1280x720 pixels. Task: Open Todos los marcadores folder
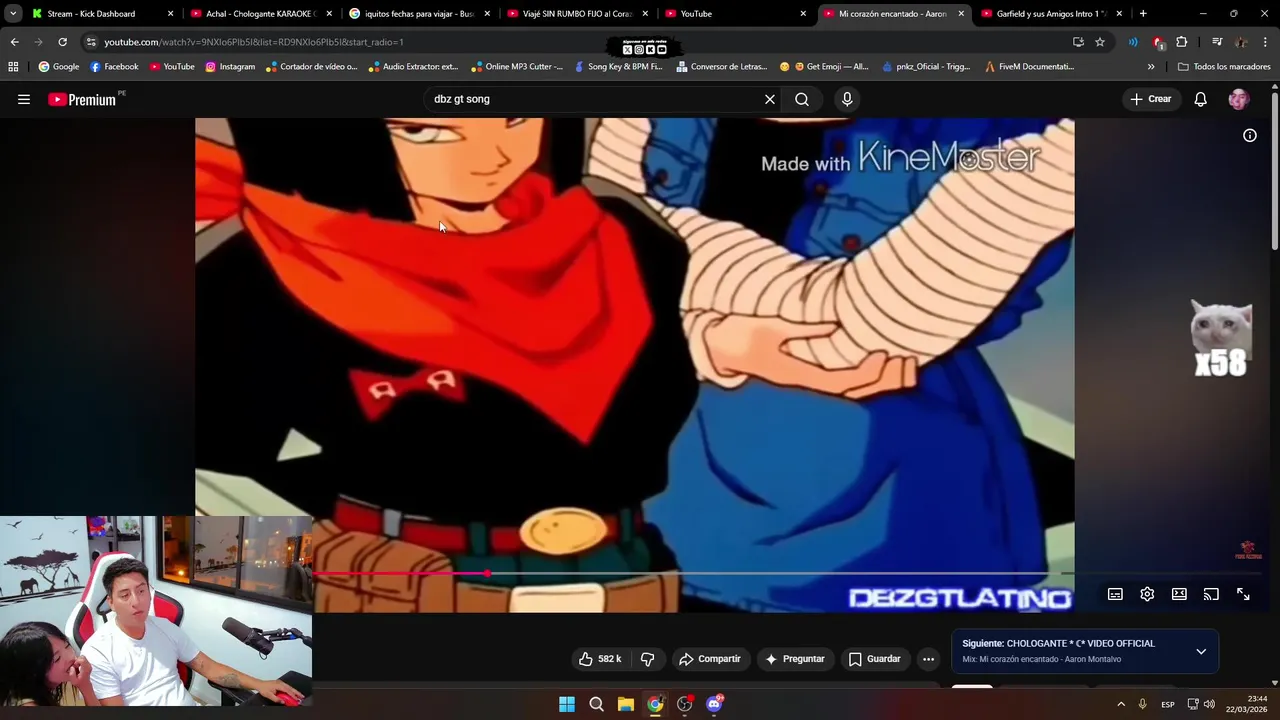click(x=1225, y=67)
